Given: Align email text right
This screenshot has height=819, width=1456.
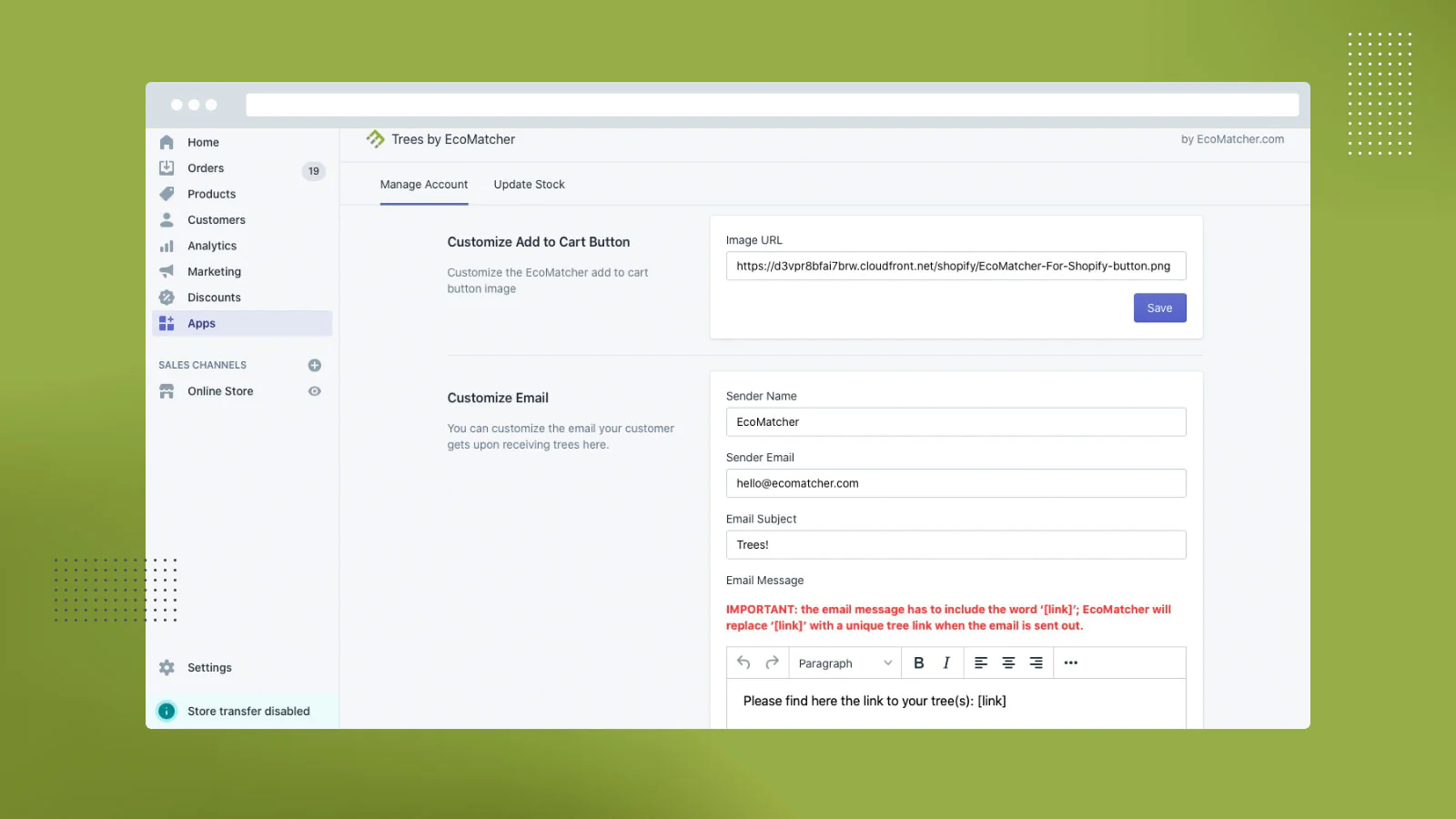Looking at the screenshot, I should (x=1036, y=662).
